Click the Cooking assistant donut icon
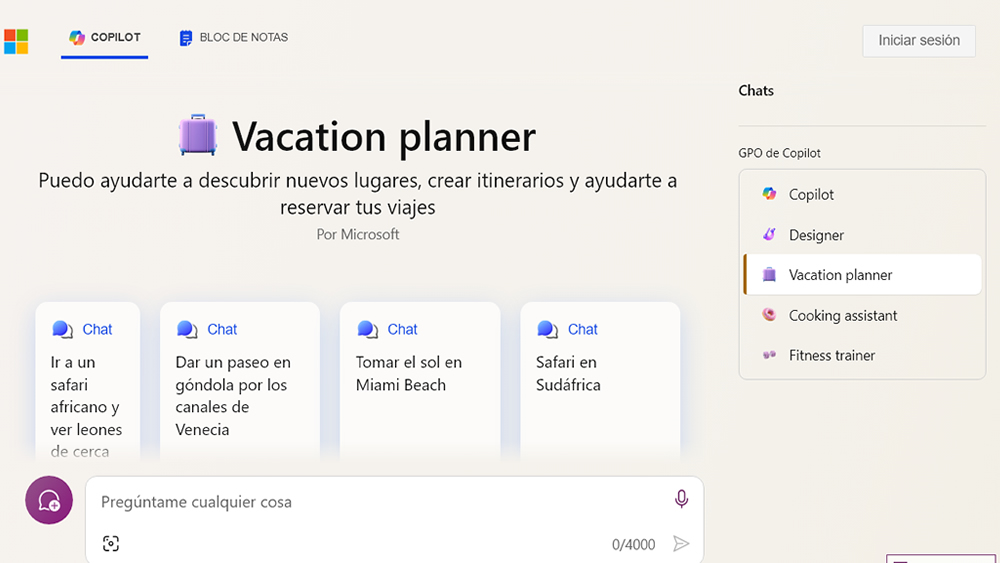The width and height of the screenshot is (1000, 563). tap(769, 314)
